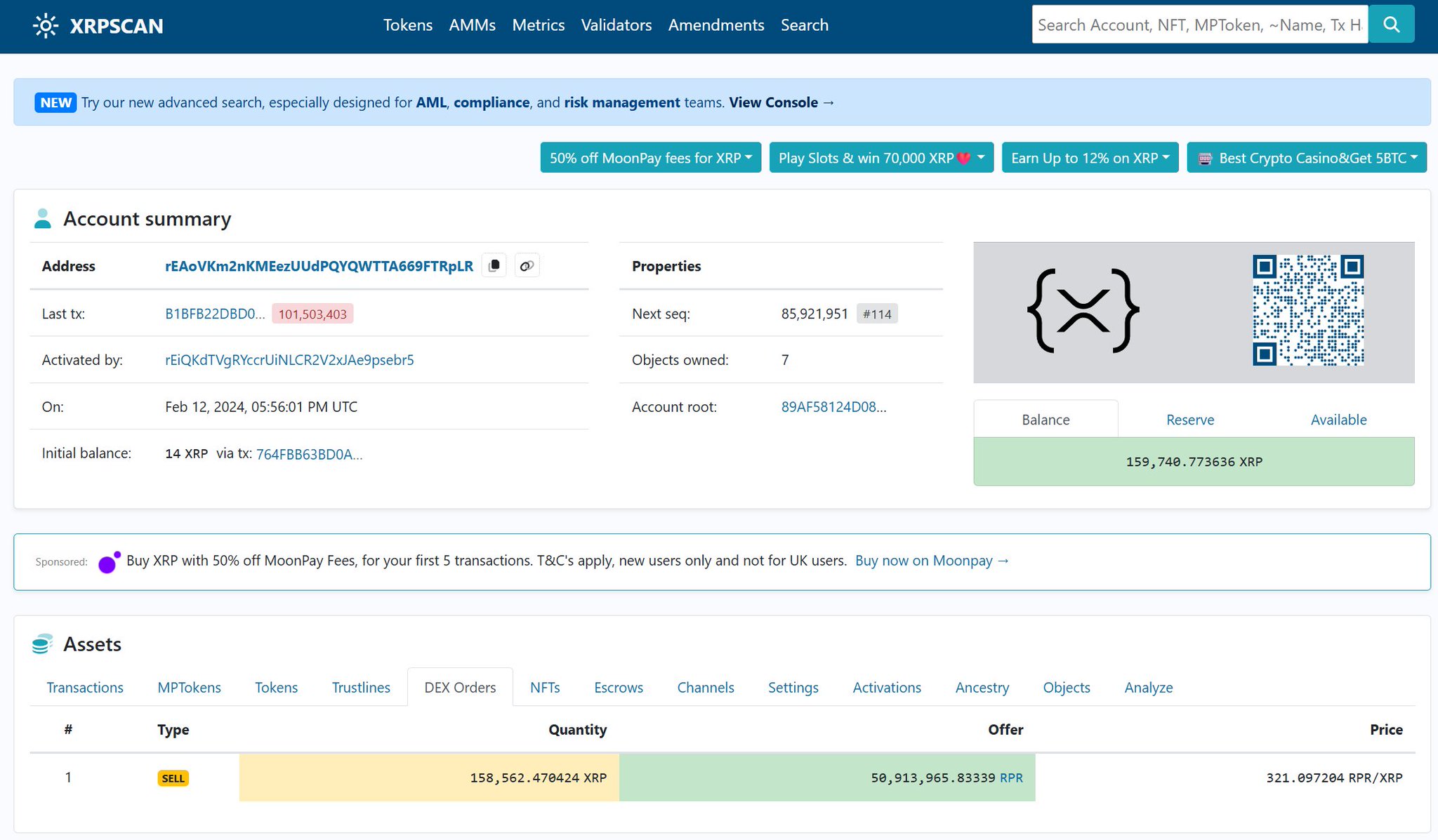Click the MoonPay purple sponsor icon

click(109, 562)
